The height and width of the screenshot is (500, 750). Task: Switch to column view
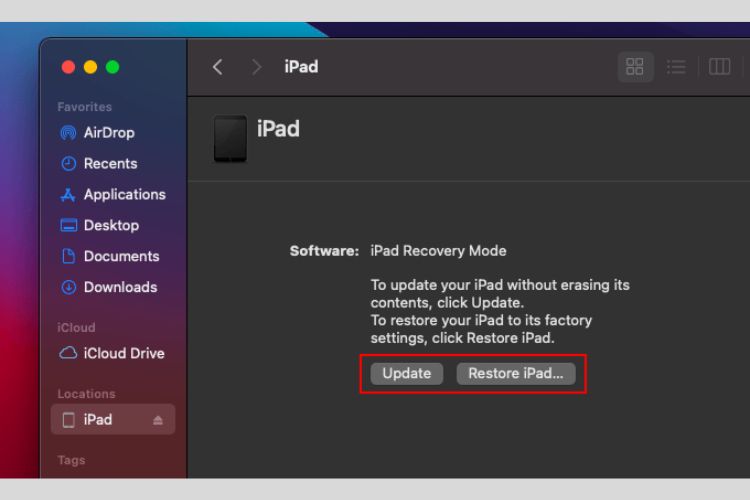(719, 67)
